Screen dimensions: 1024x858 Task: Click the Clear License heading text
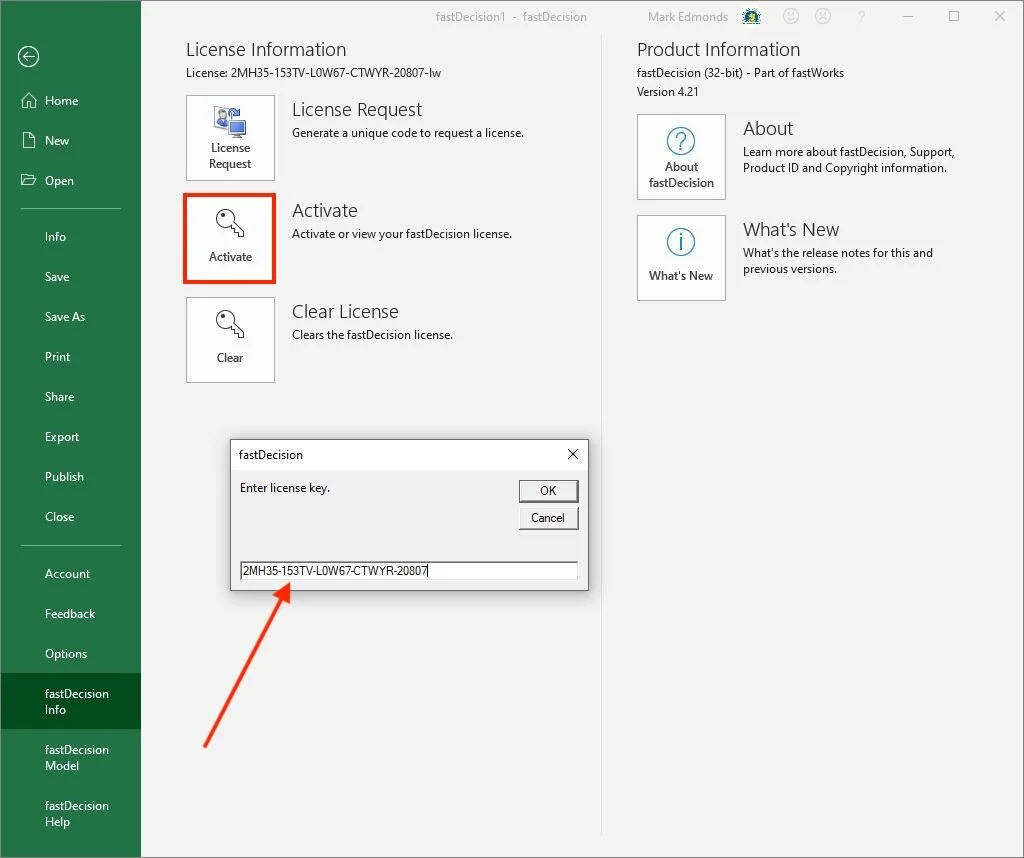click(x=345, y=311)
